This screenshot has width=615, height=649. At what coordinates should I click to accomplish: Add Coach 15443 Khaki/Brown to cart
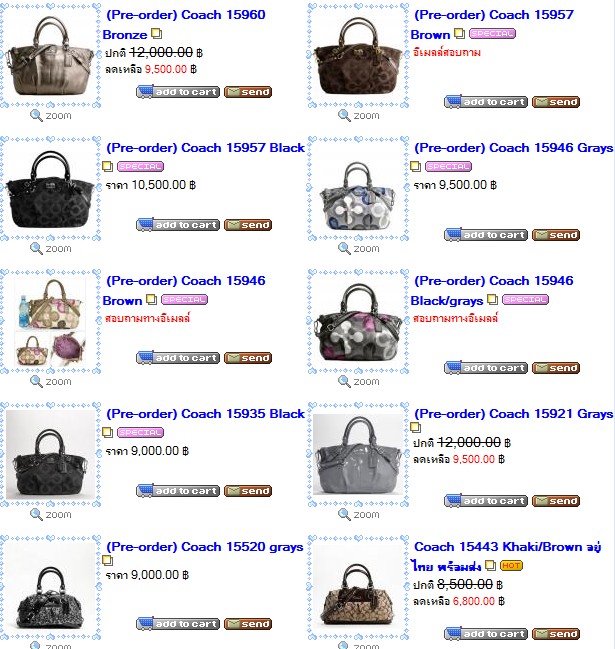(486, 634)
